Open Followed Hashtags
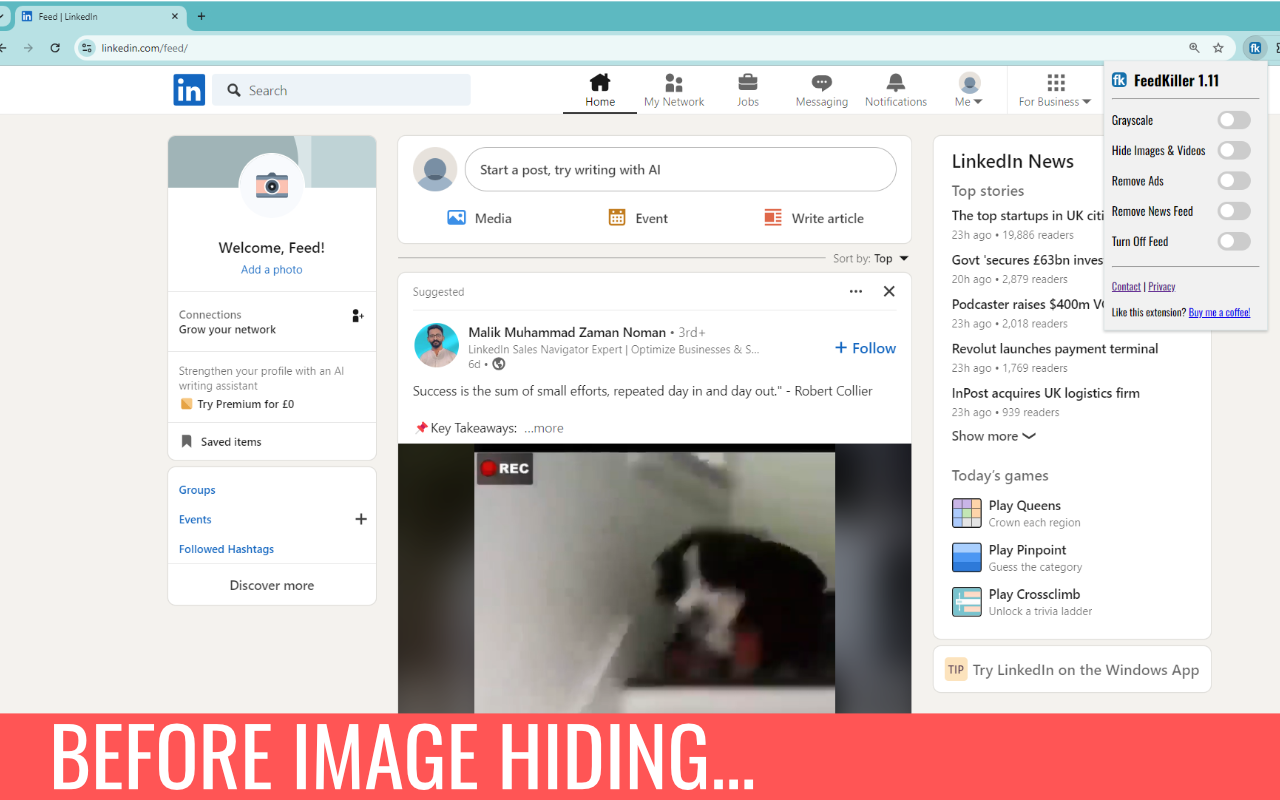This screenshot has height=800, width=1280. tap(226, 549)
